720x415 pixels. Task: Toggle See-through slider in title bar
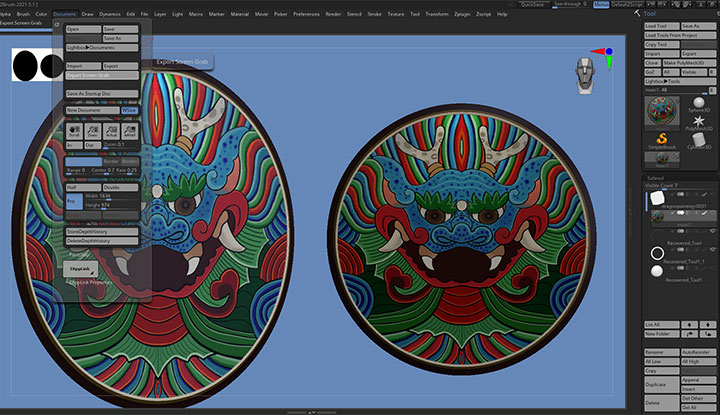tap(571, 5)
